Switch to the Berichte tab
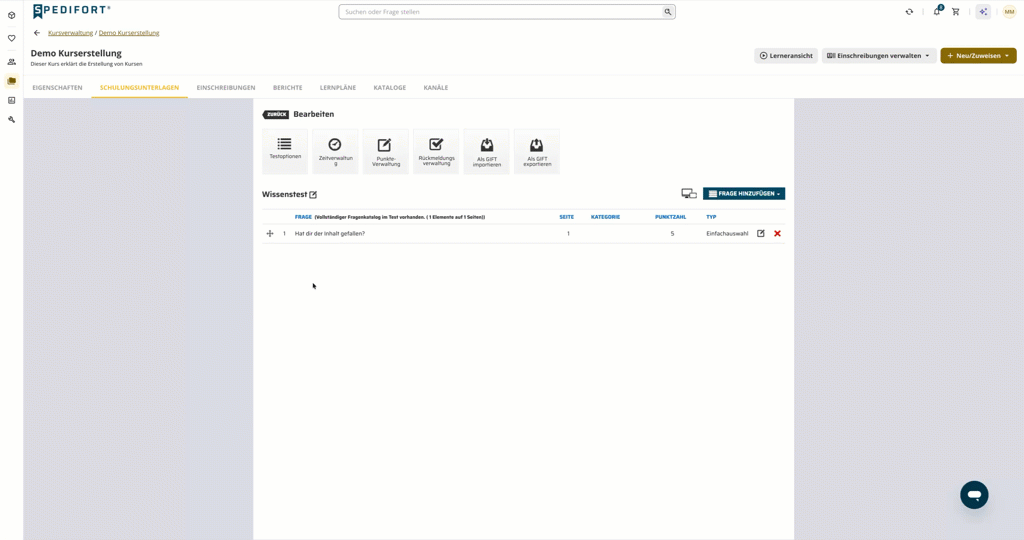The image size is (1024, 540). [287, 87]
